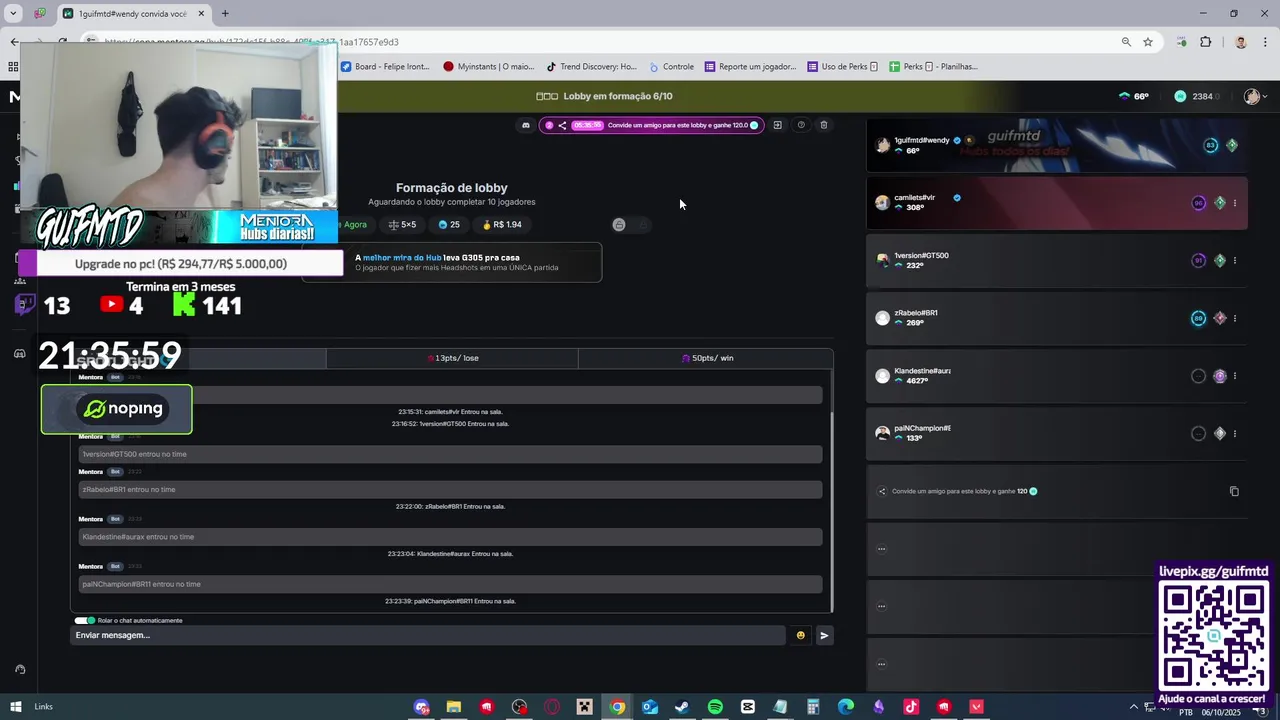The image size is (1280, 720).
Task: Click the invite a friend banner
Action: (x=651, y=125)
